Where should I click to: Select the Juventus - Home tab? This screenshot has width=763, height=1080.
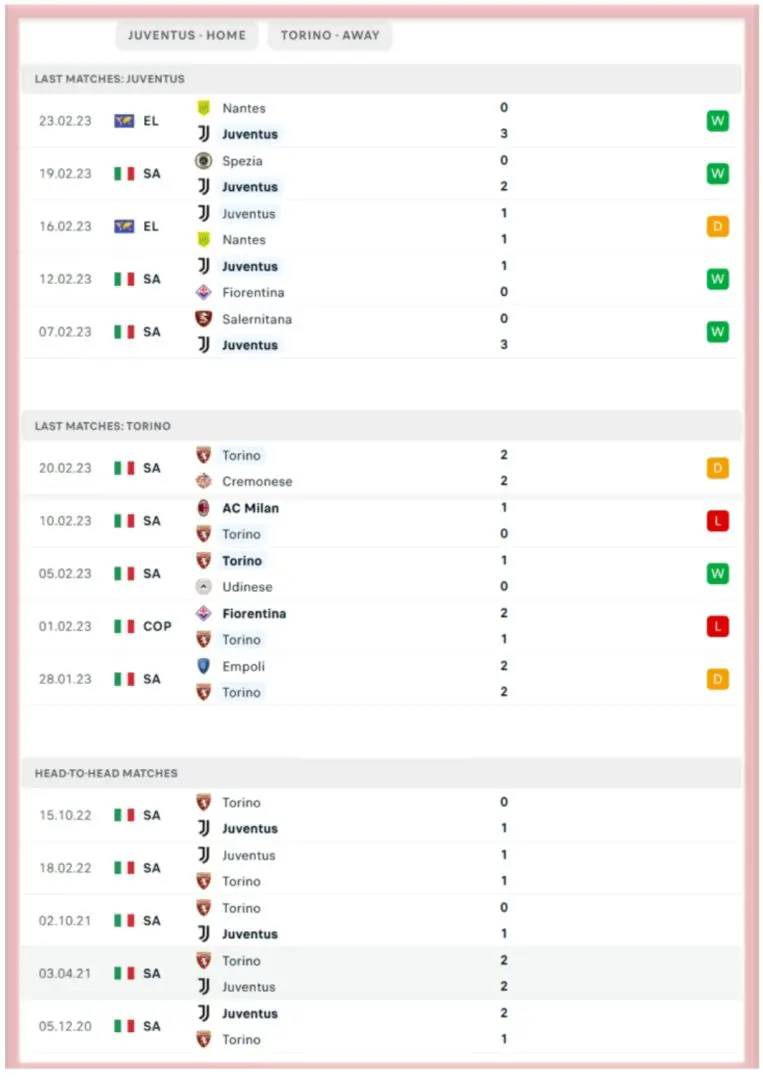coord(187,35)
